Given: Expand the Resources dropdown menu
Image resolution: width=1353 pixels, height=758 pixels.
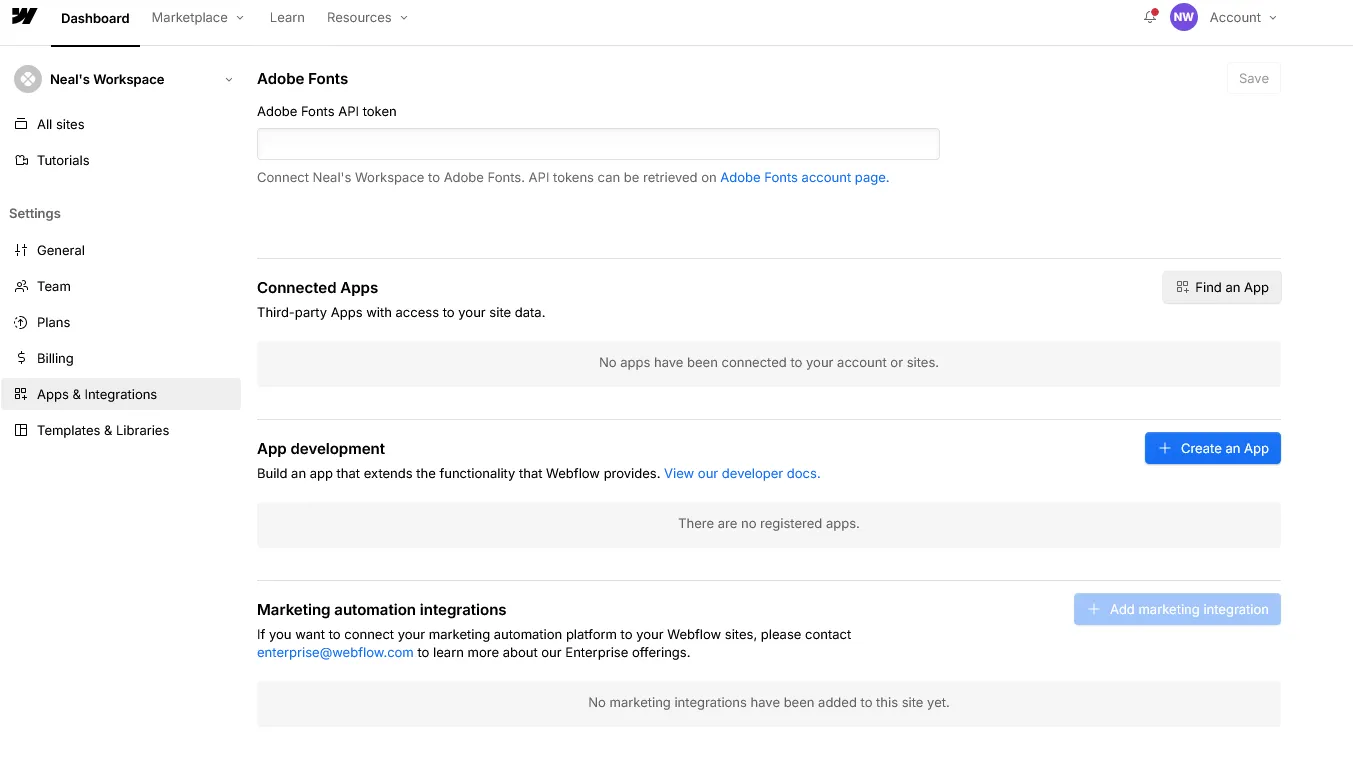Looking at the screenshot, I should [368, 17].
